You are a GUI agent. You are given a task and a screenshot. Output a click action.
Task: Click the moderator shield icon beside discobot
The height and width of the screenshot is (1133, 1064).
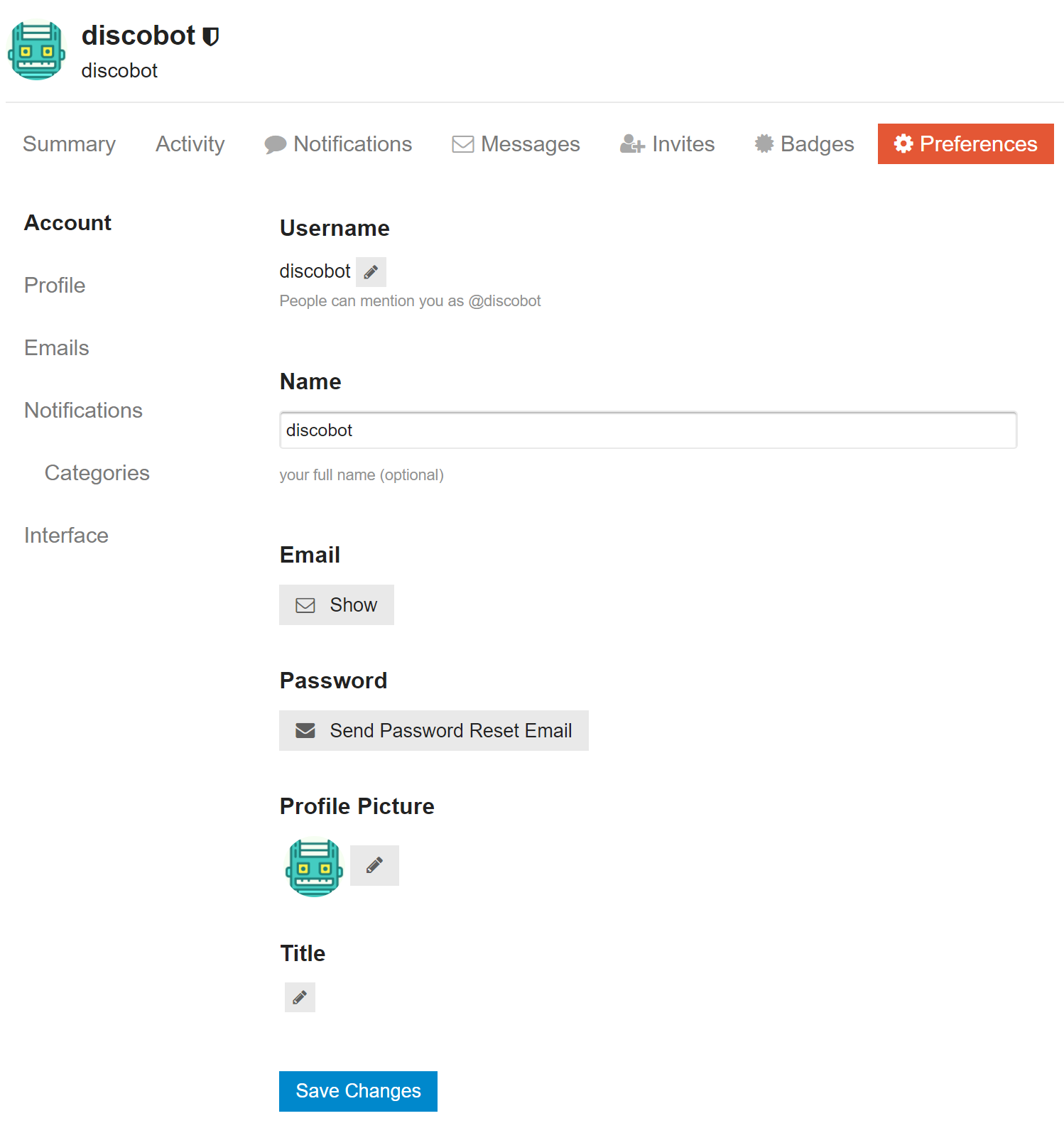tap(211, 36)
